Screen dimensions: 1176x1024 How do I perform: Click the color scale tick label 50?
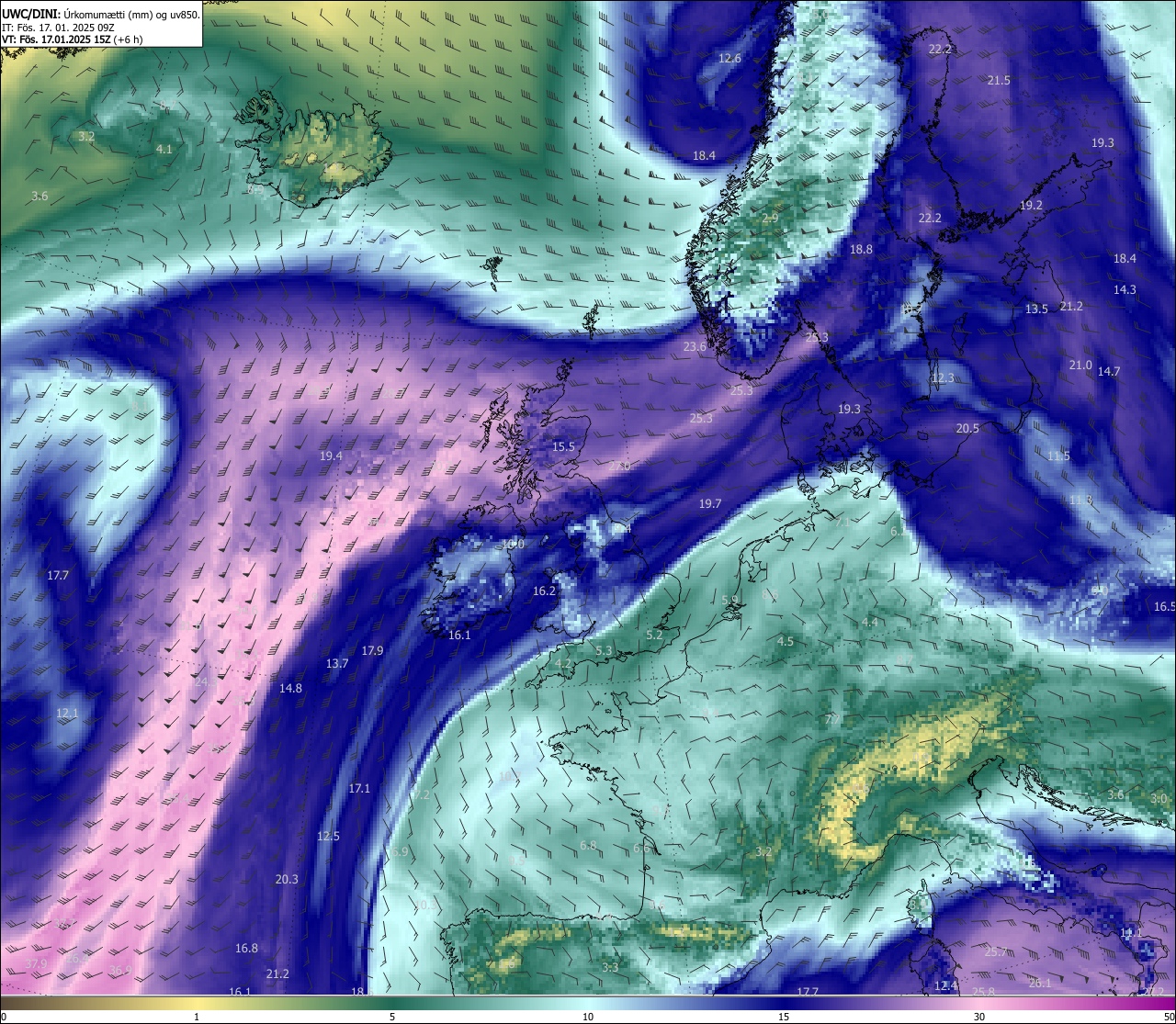click(x=1168, y=1017)
